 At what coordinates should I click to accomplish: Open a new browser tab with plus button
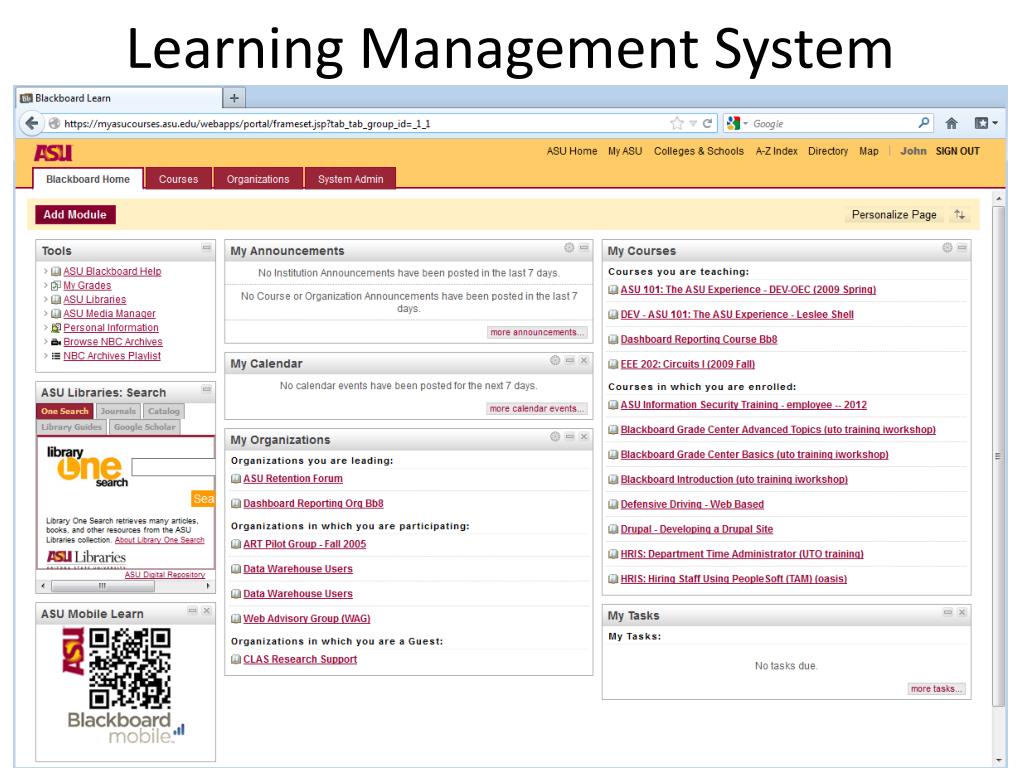click(234, 99)
